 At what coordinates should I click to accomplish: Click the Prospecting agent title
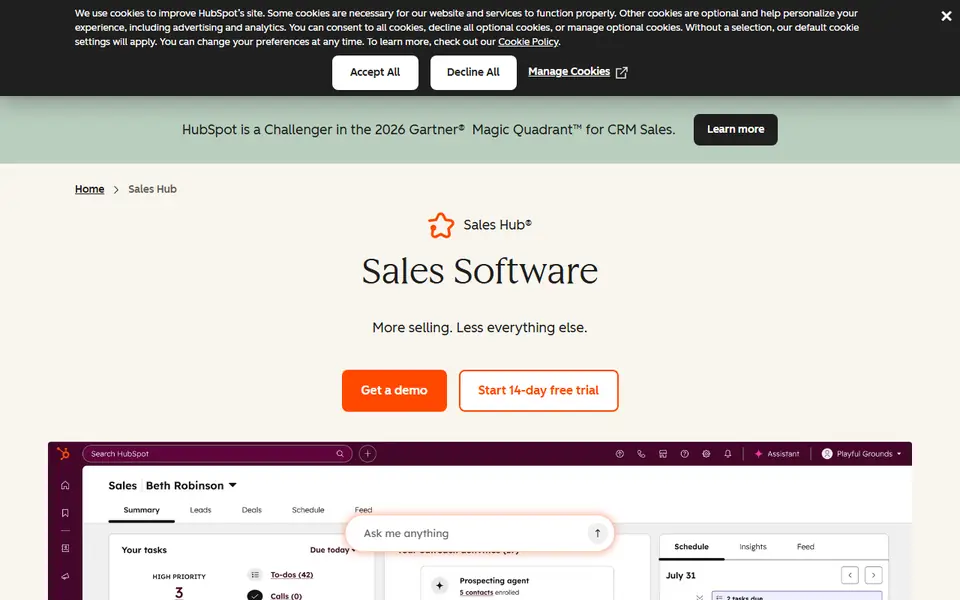point(494,580)
